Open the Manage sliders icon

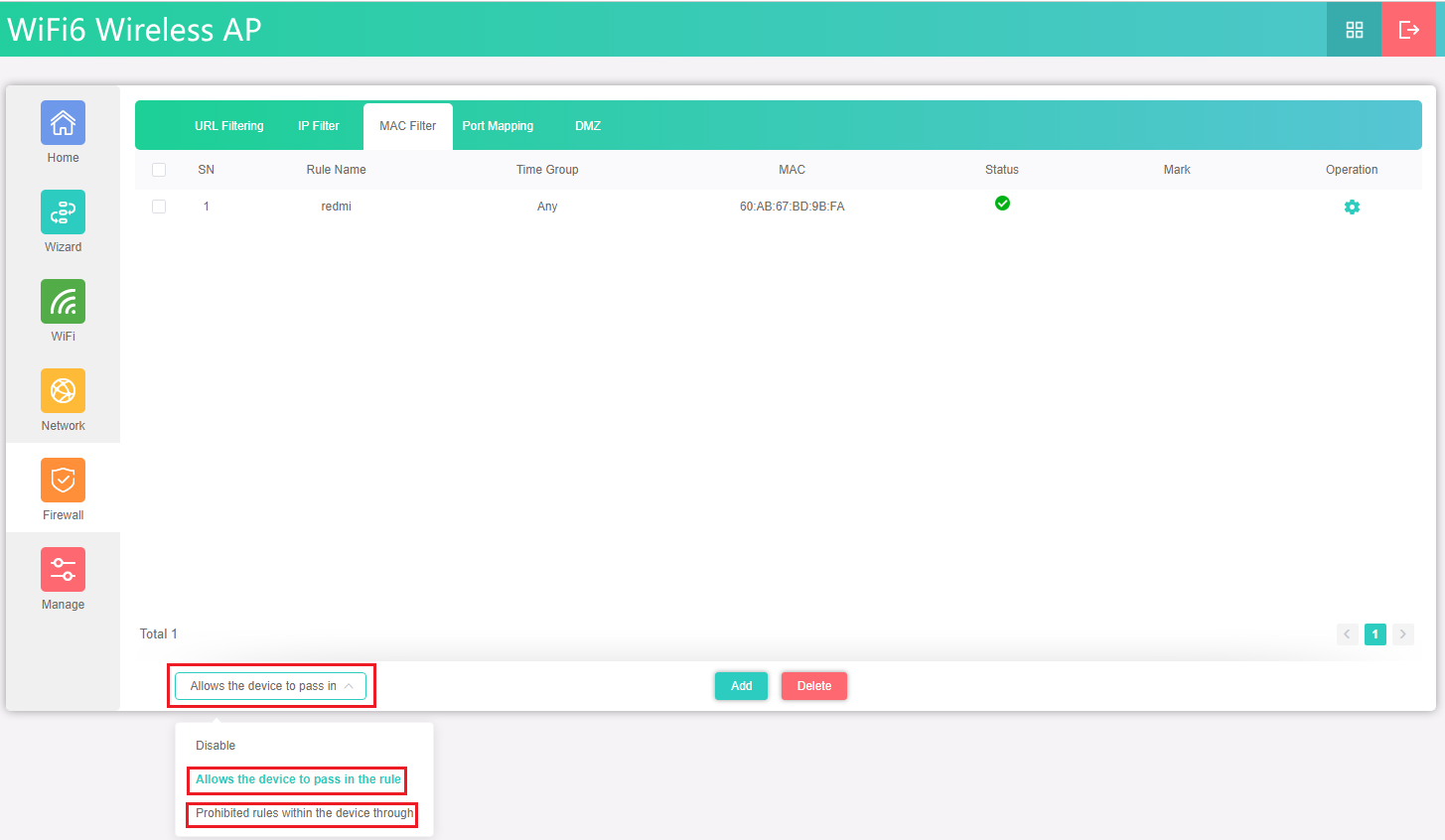(63, 570)
